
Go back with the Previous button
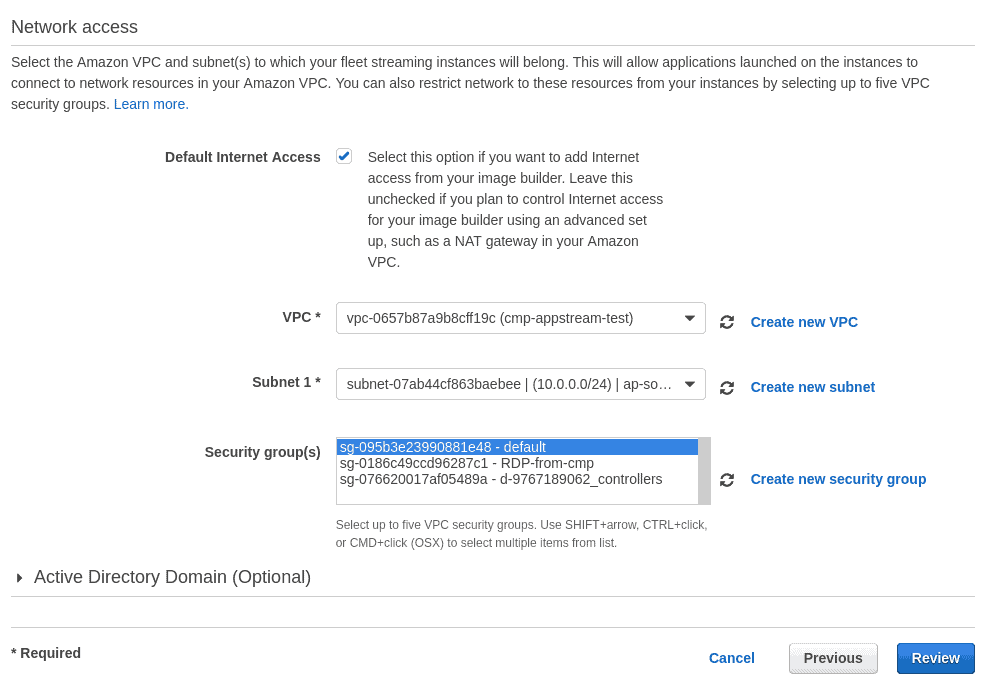[833, 658]
